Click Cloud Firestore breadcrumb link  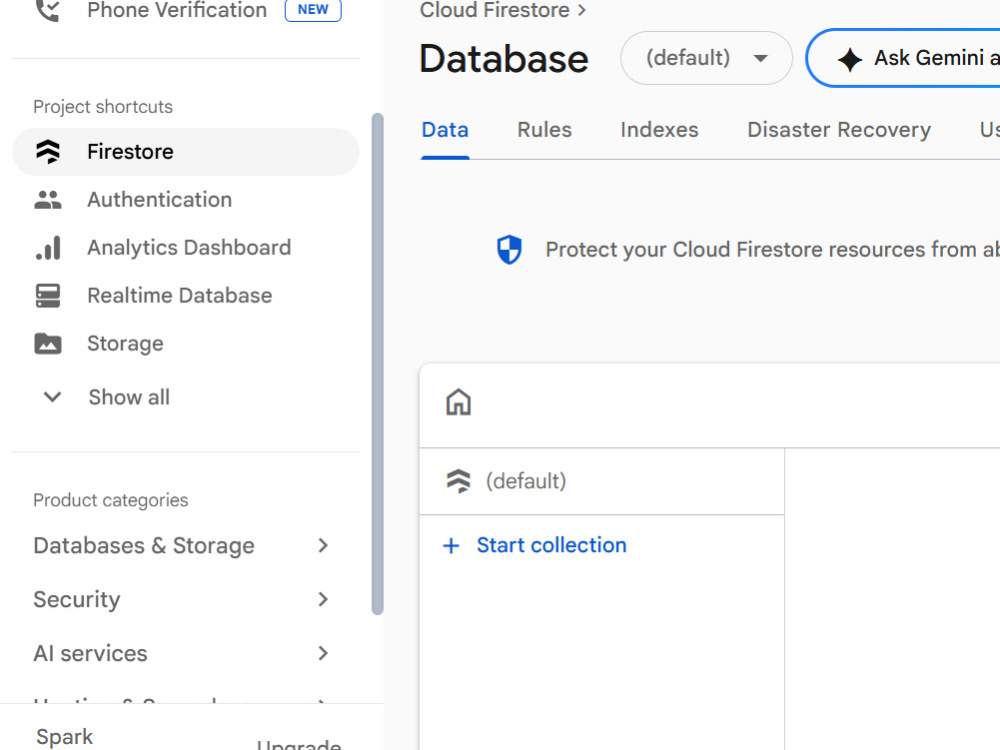[494, 10]
